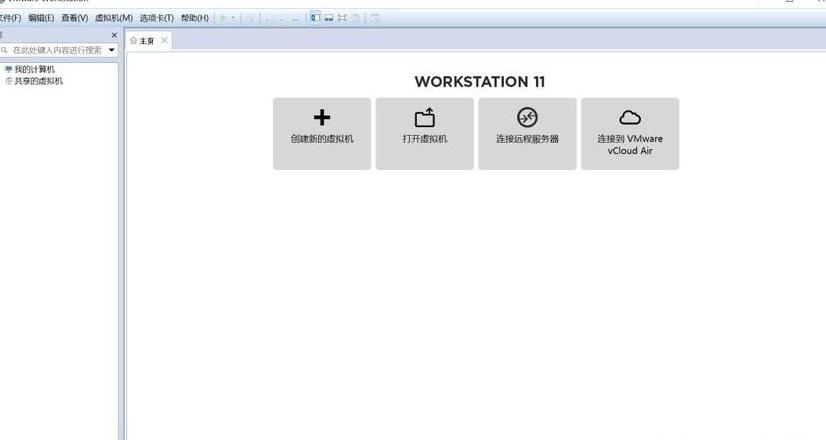Click the plus icon for creating a virtual machine
The image size is (826, 440).
click(322, 117)
